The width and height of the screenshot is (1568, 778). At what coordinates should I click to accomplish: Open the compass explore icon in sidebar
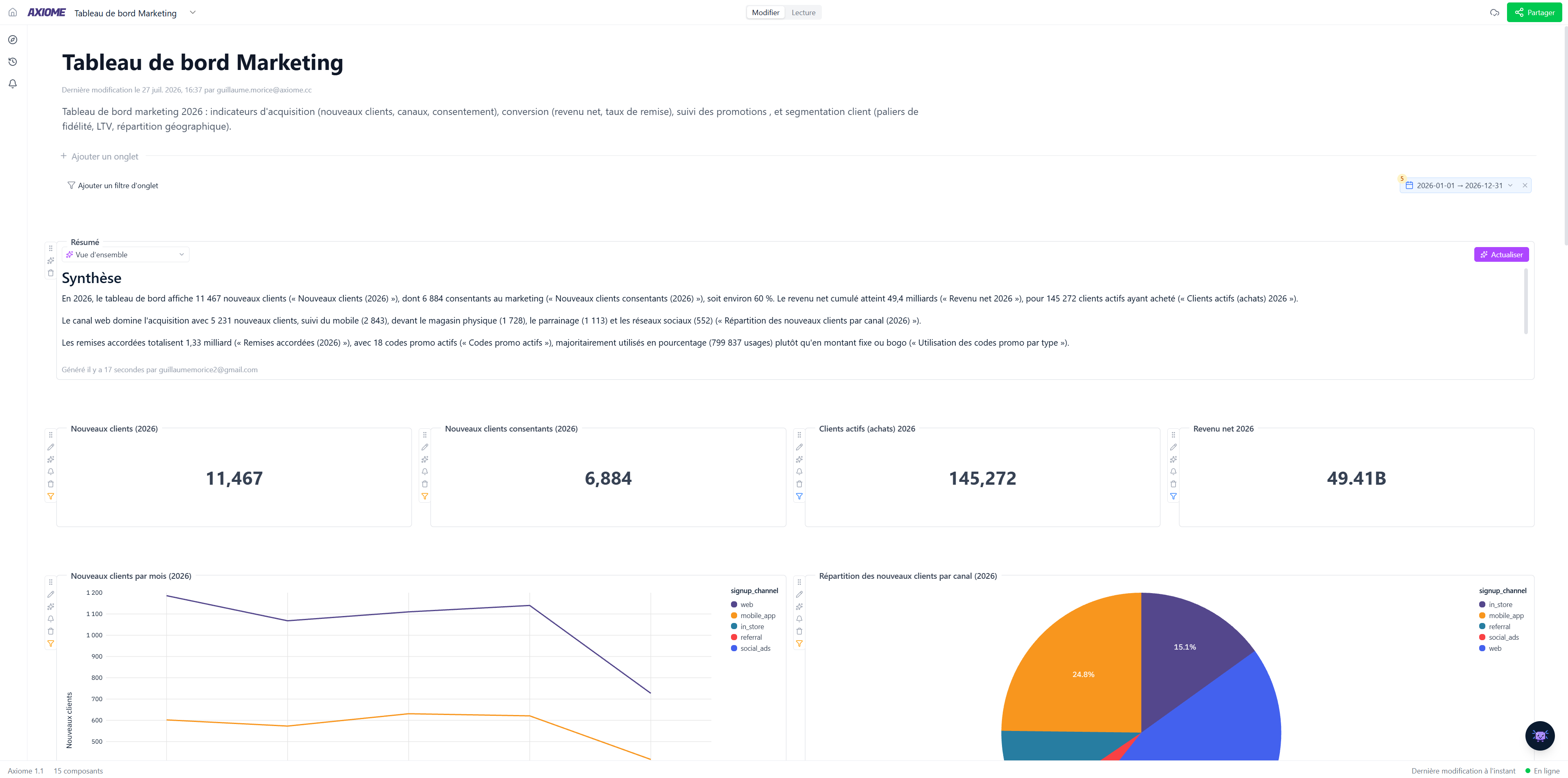pyautogui.click(x=12, y=40)
